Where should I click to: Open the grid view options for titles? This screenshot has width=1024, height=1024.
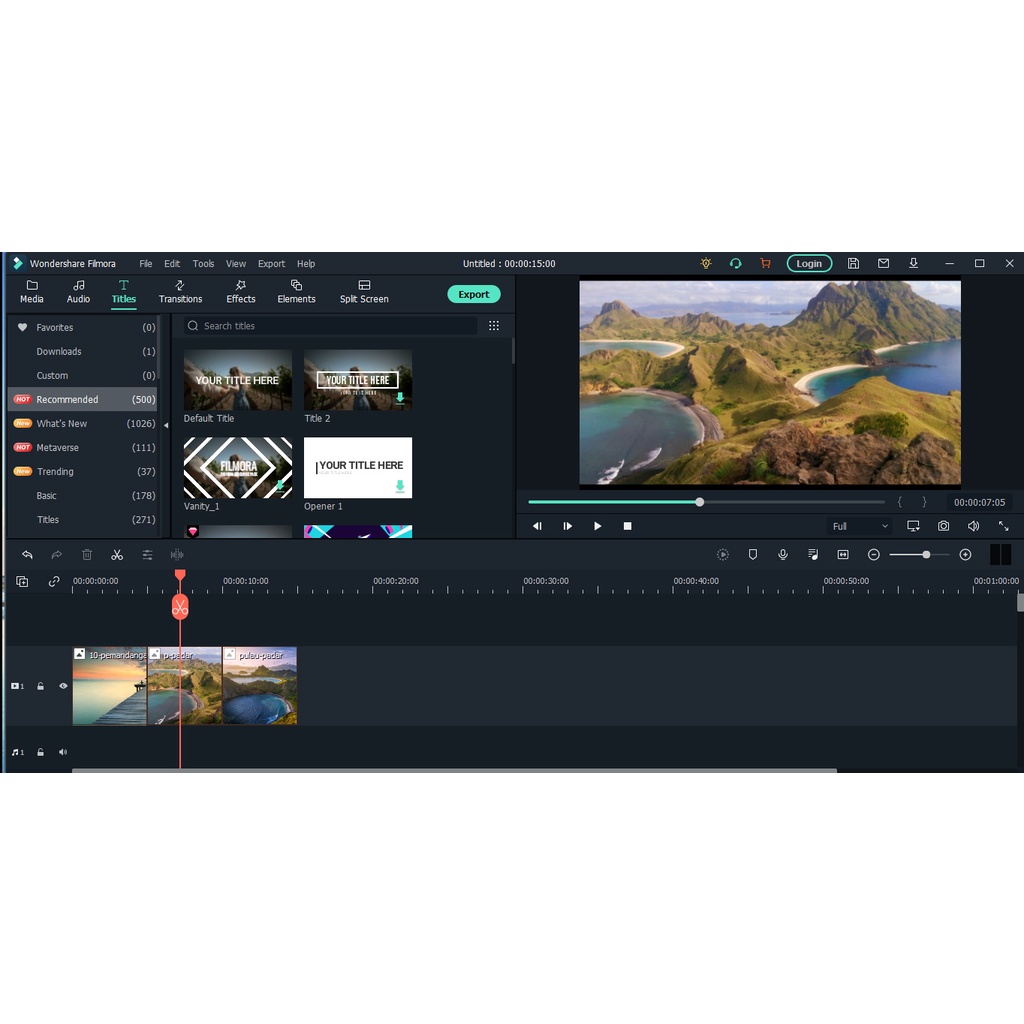pyautogui.click(x=494, y=326)
